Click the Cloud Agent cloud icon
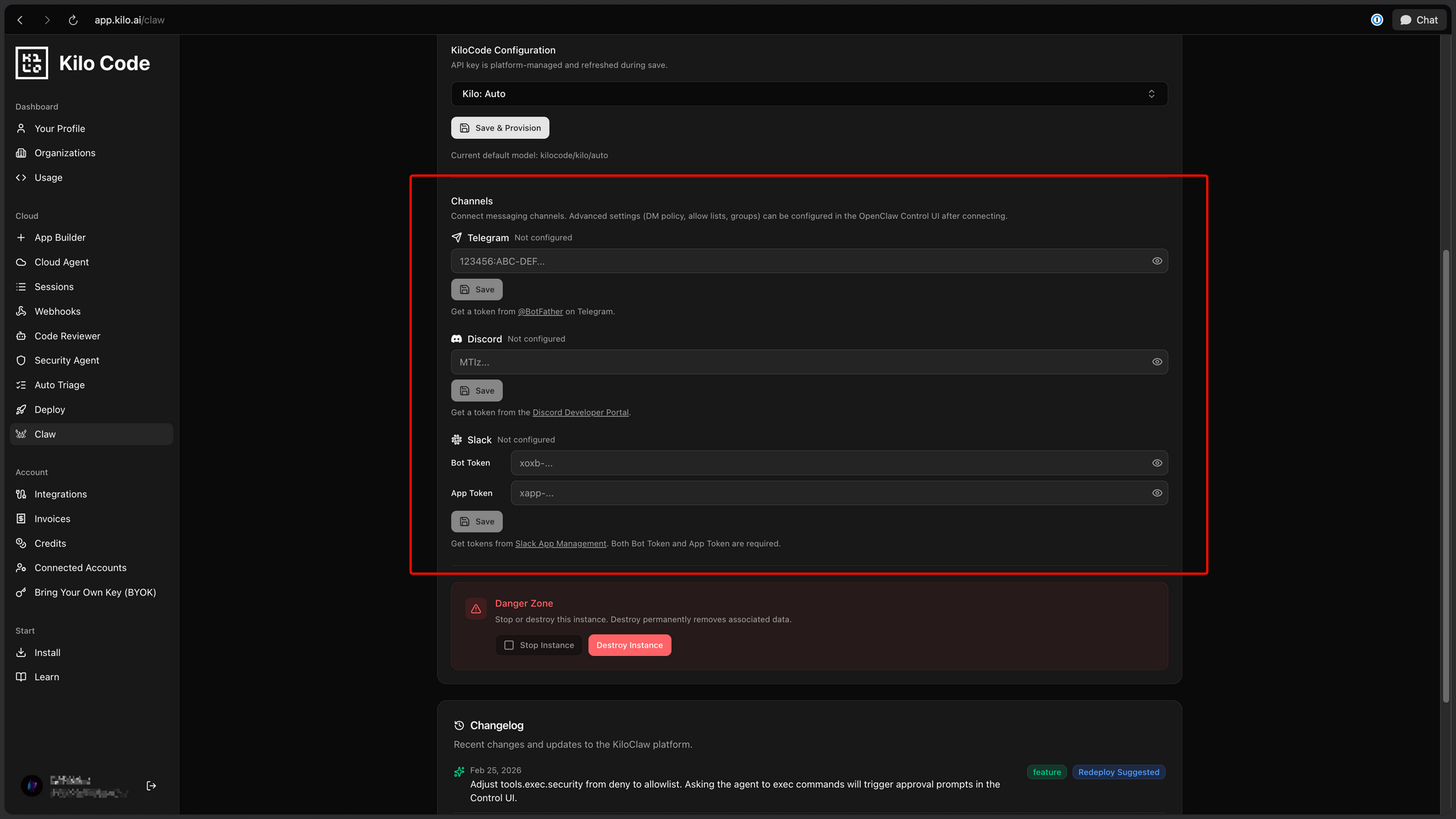This screenshot has width=1456, height=819. click(x=21, y=262)
